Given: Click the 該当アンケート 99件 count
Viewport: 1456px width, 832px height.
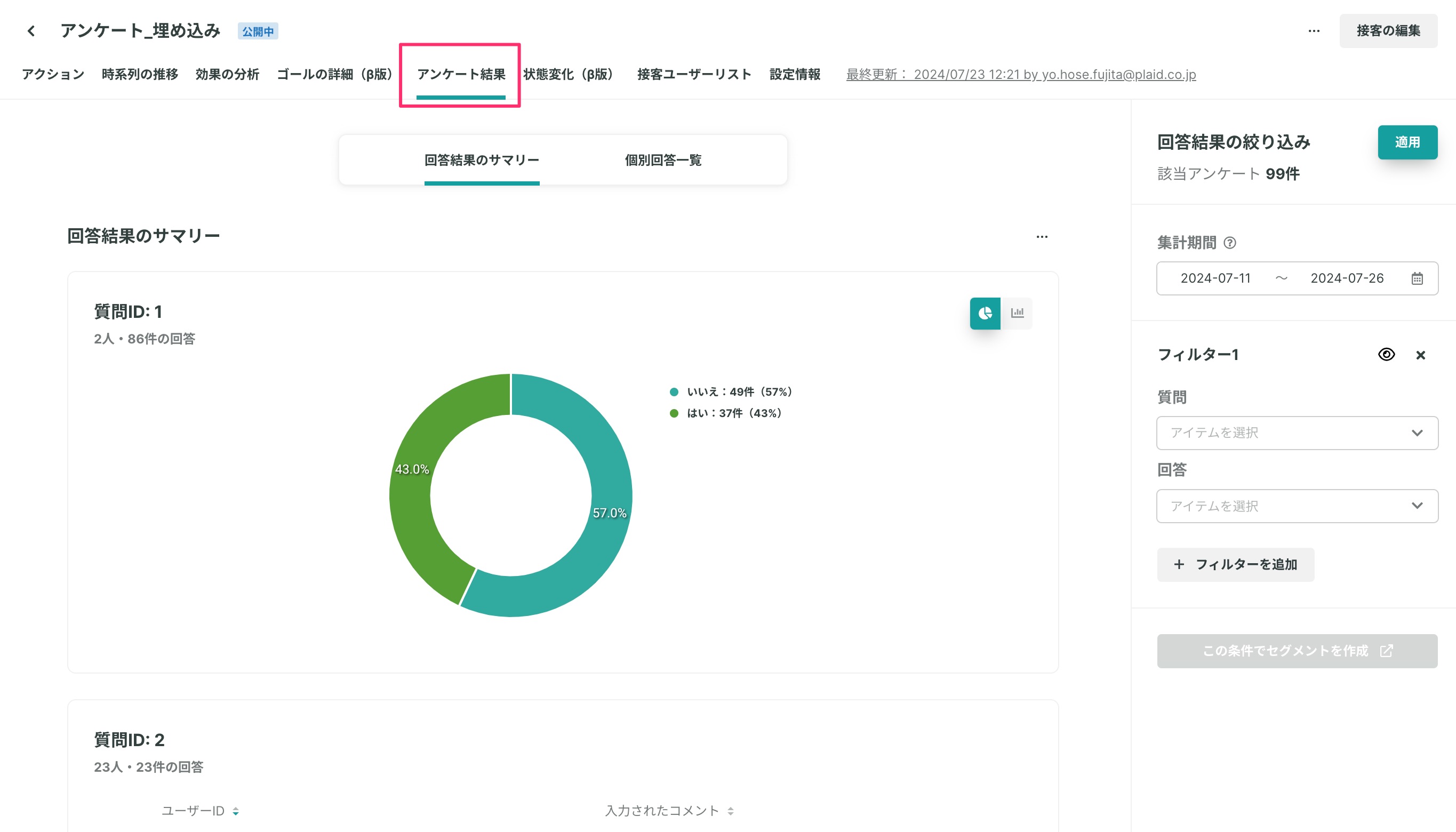Looking at the screenshot, I should 1228,174.
